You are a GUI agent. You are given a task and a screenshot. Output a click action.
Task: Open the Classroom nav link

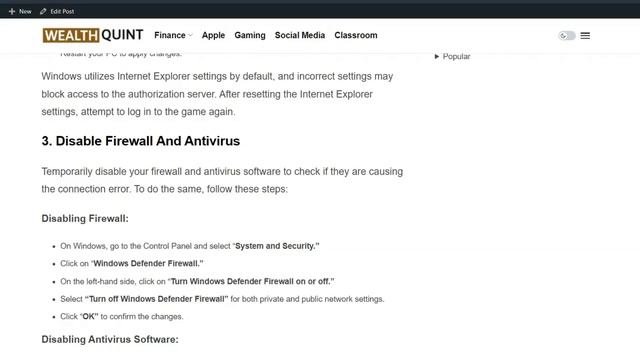pyautogui.click(x=356, y=36)
